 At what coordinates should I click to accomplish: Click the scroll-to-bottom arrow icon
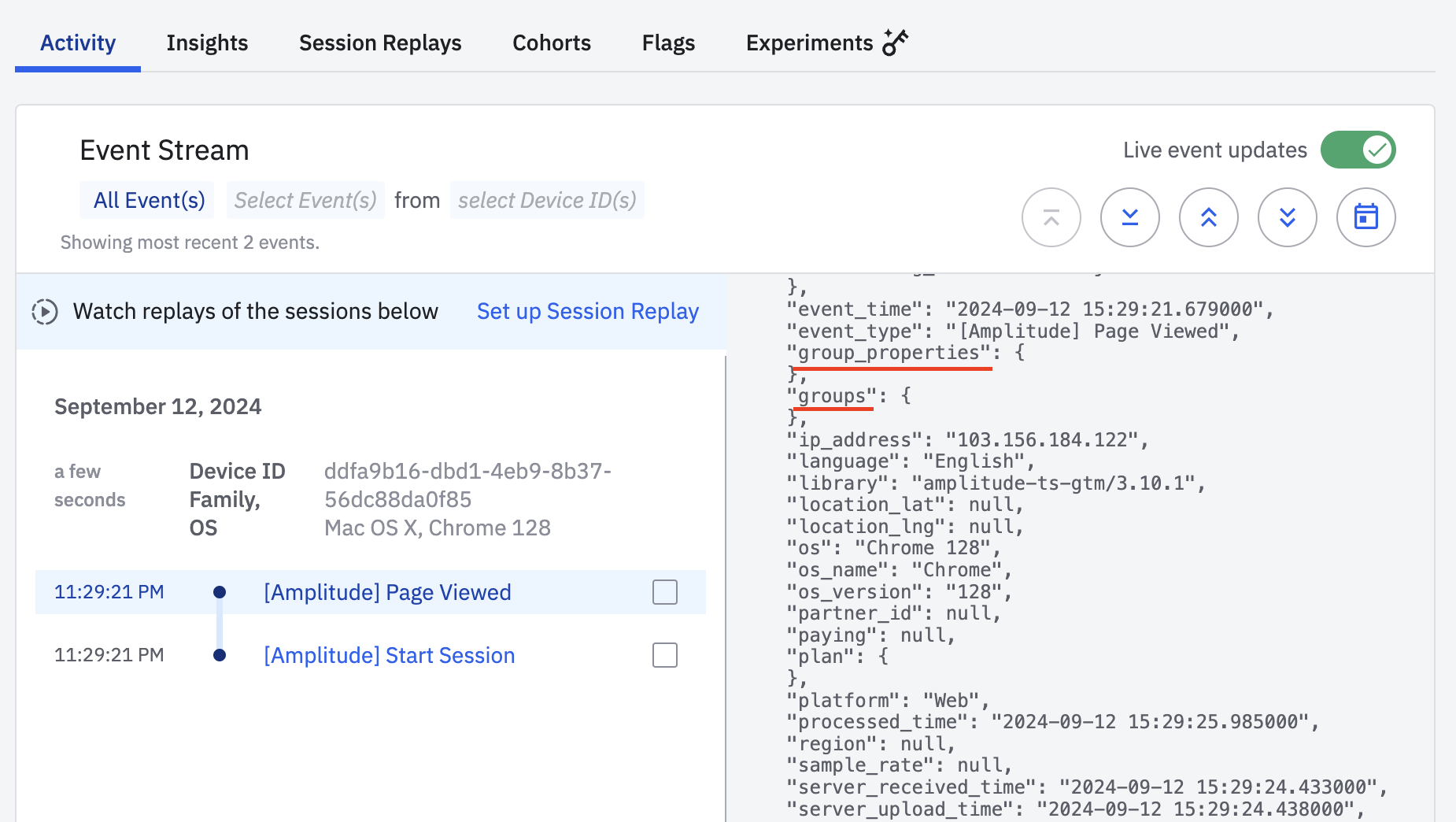click(x=1129, y=217)
